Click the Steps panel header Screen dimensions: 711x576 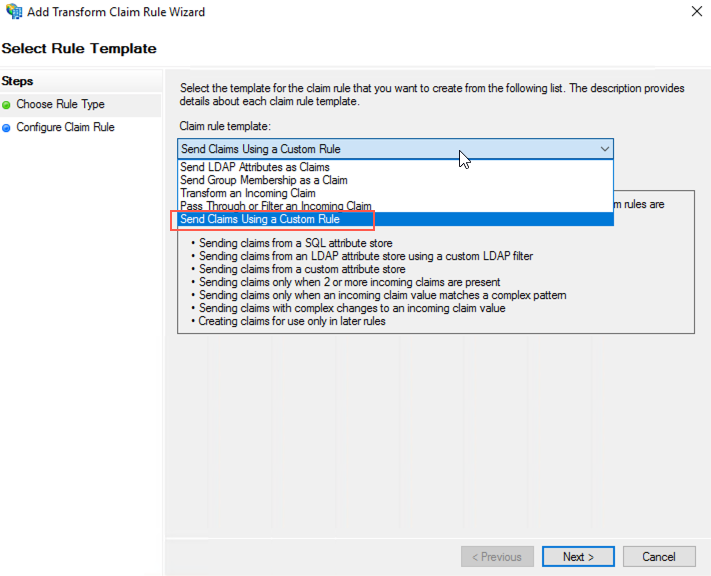tap(18, 81)
